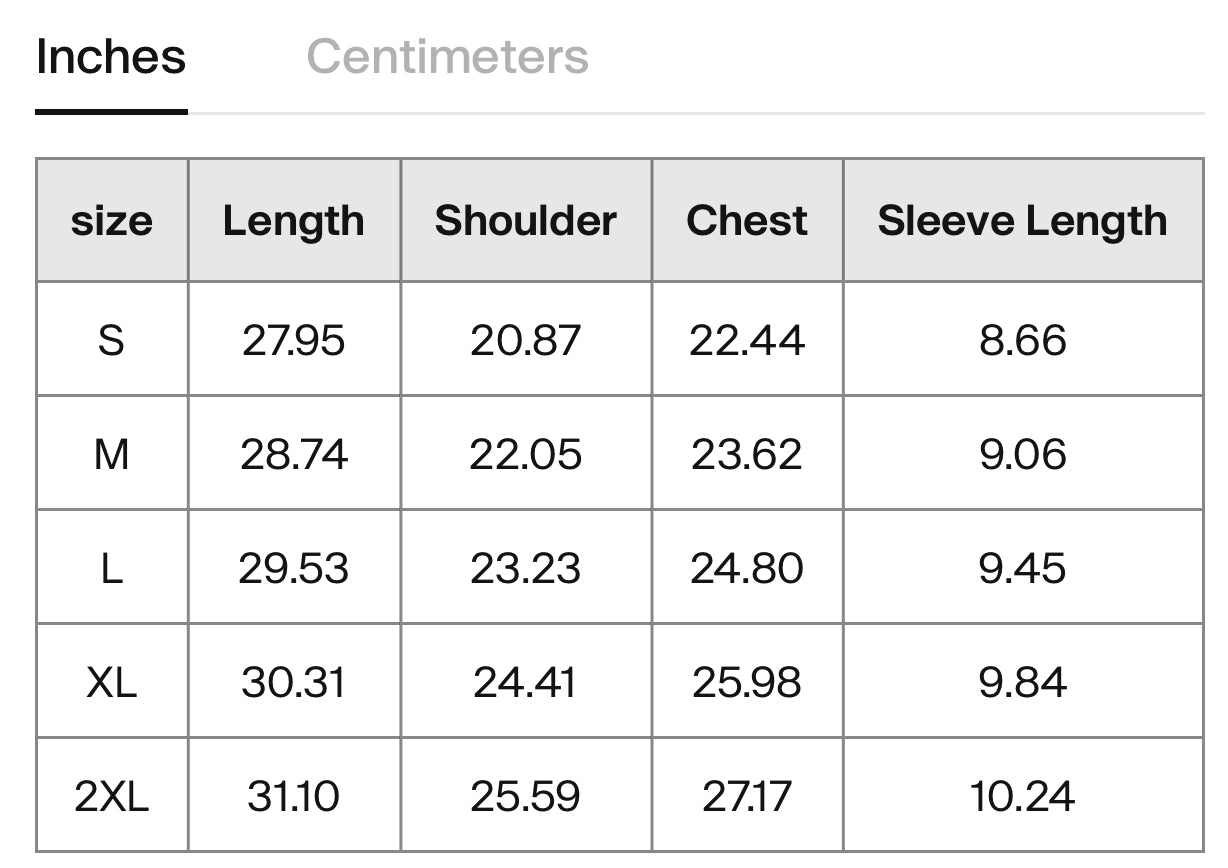Click the size column header
1228x868 pixels.
tap(112, 220)
